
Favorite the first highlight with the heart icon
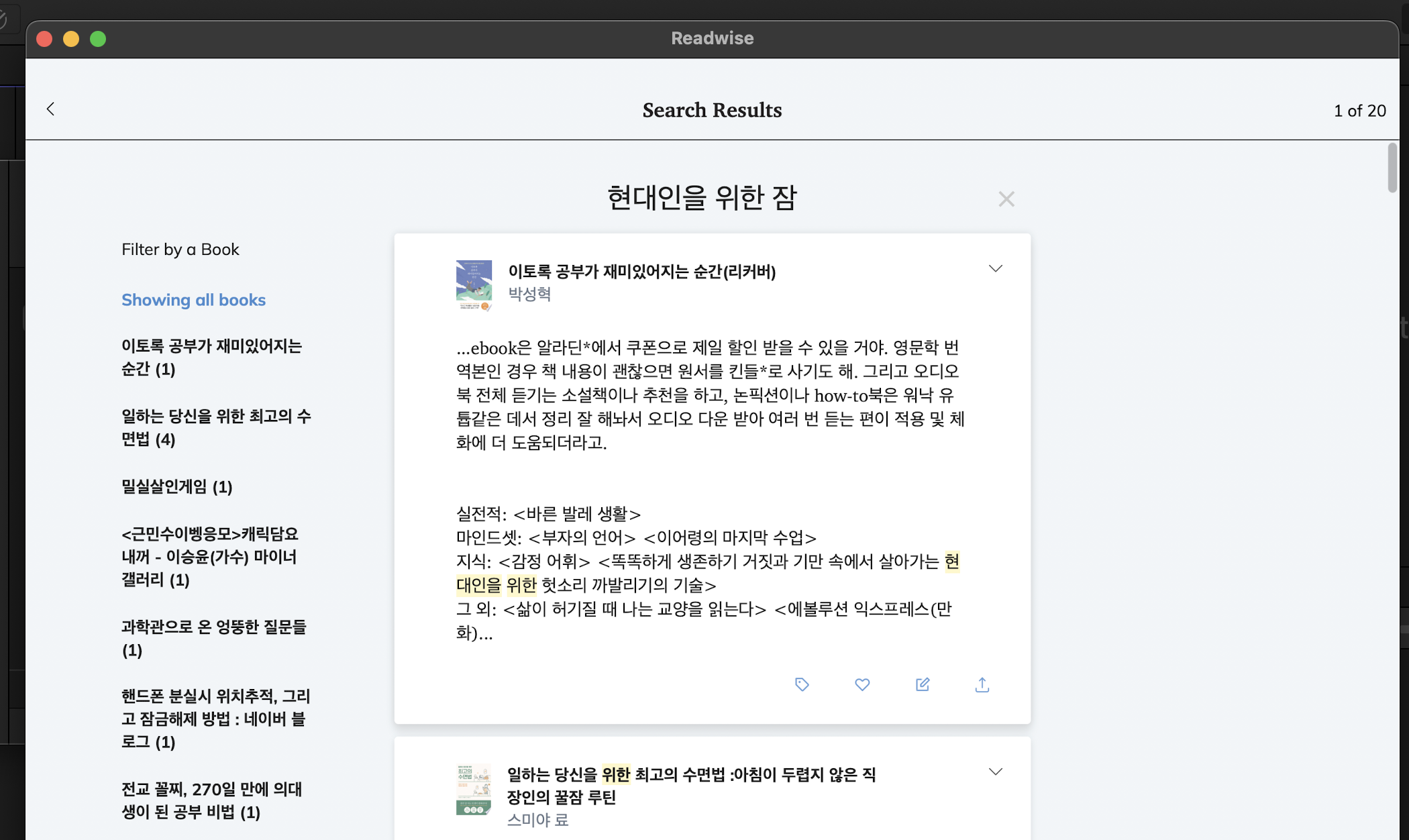(862, 684)
